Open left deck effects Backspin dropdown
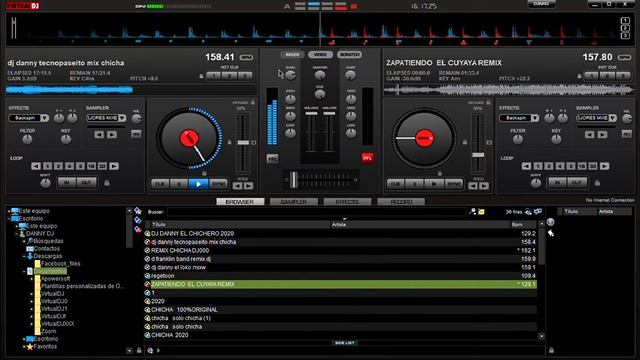 point(44,118)
